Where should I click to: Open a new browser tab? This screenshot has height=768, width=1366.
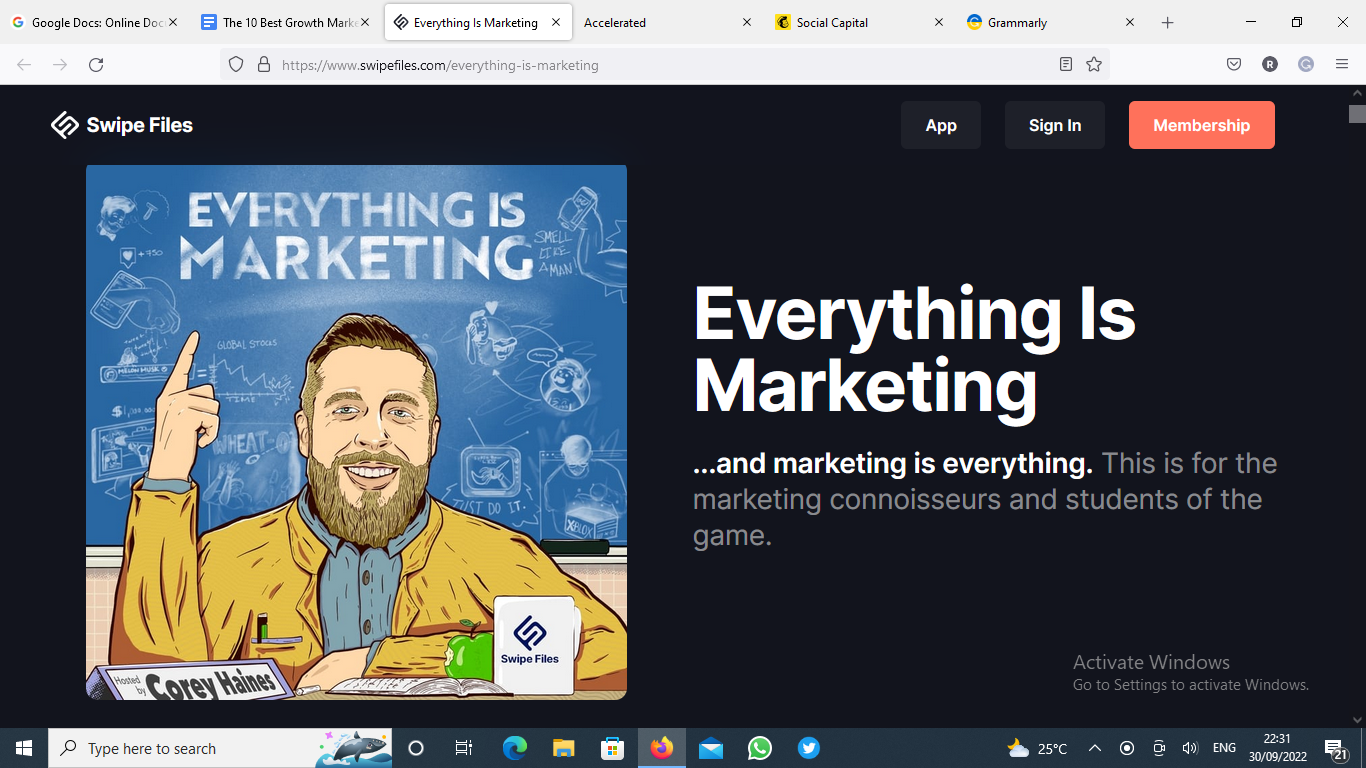[x=1167, y=22]
